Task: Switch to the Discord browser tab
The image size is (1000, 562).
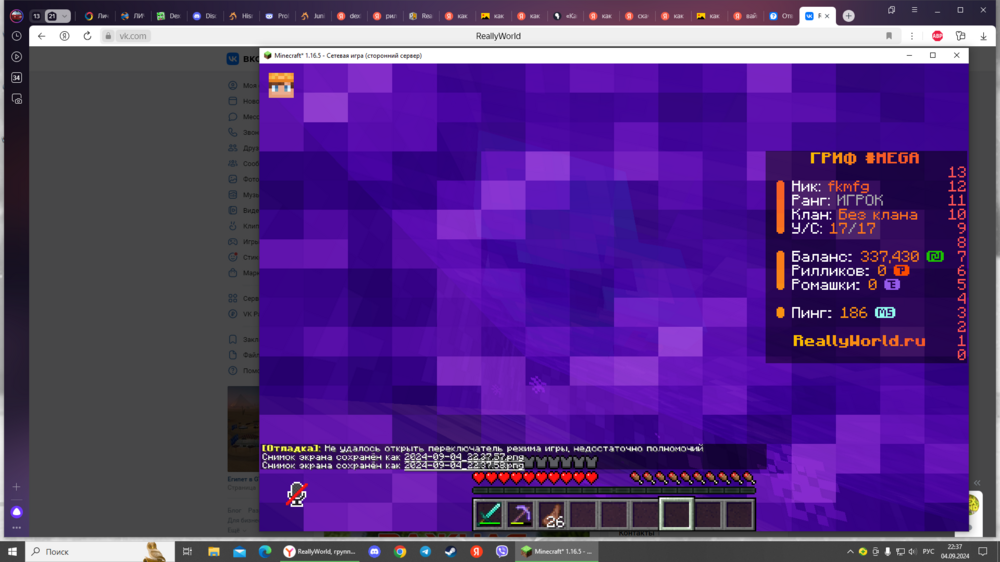Action: click(204, 16)
